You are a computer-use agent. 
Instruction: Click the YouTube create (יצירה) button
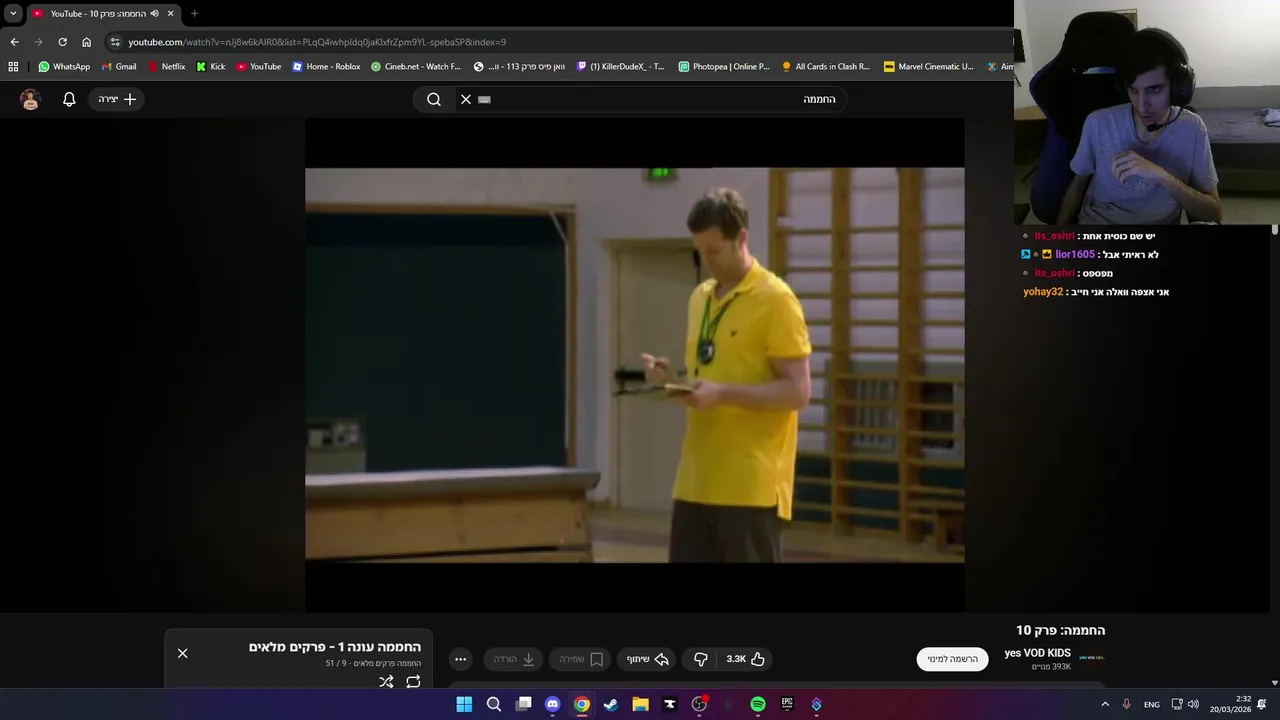(117, 99)
